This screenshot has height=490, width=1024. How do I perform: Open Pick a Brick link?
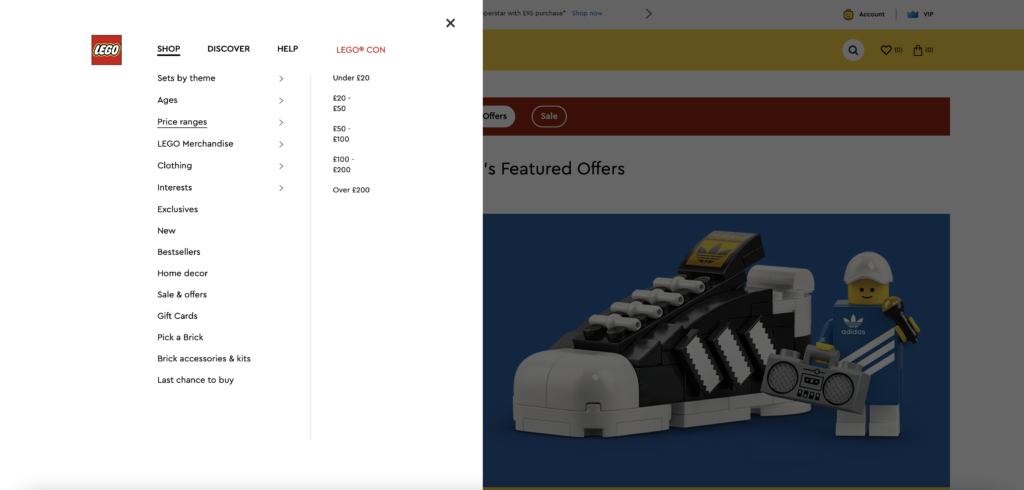coord(180,337)
